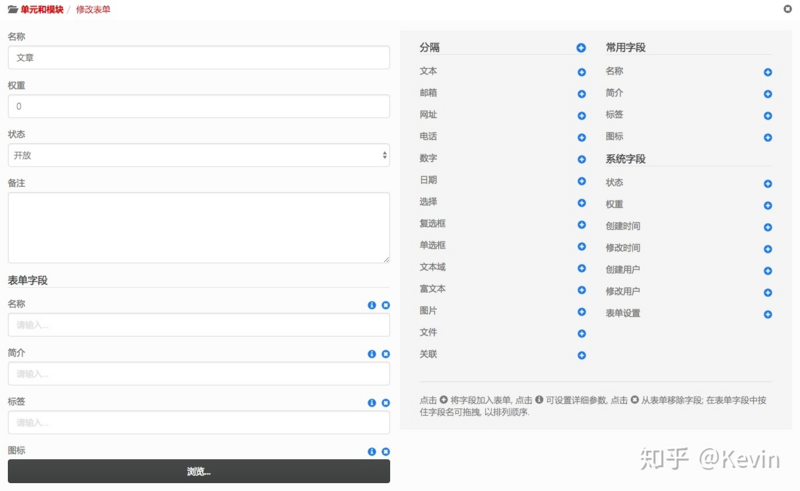Click the 标签 form field placeholder input
The image size is (800, 491).
199,423
